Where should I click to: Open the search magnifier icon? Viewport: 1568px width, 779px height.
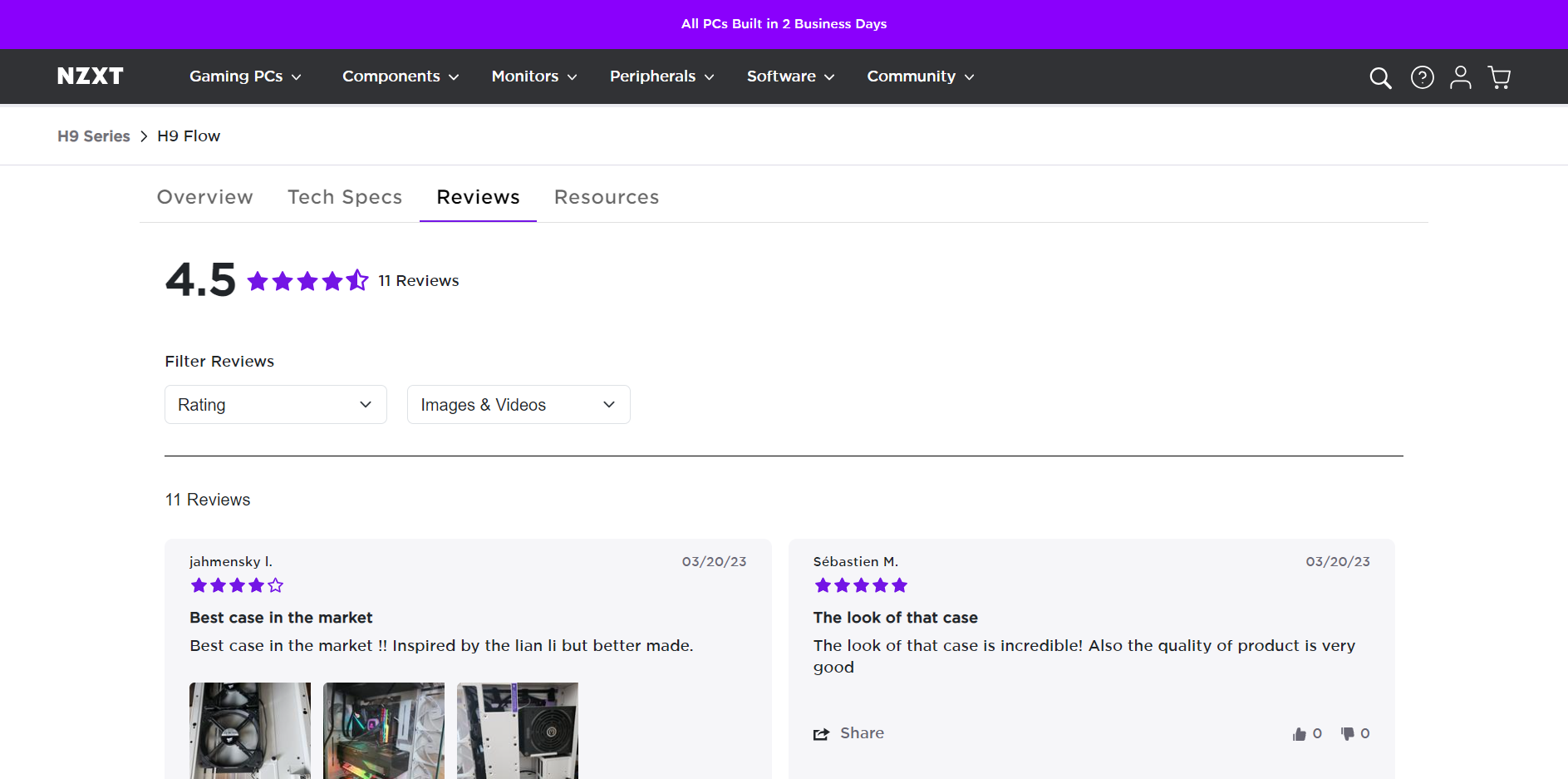(1380, 77)
